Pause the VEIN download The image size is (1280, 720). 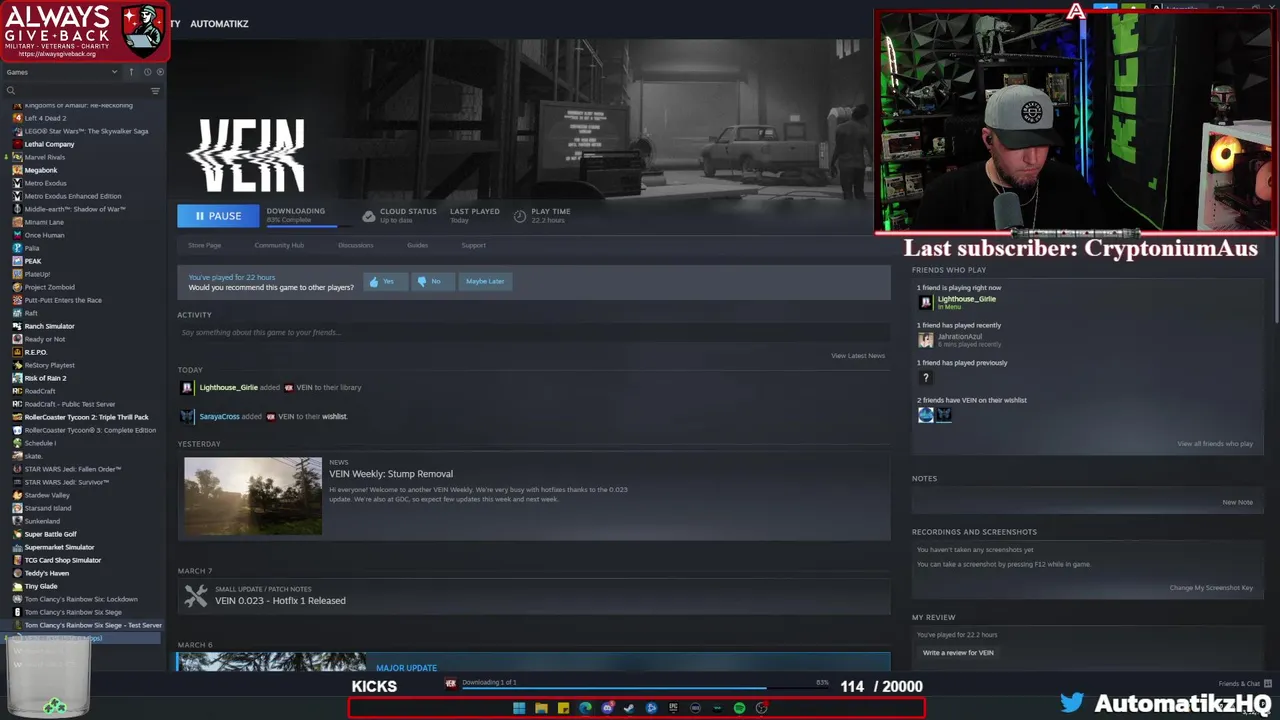(218, 216)
